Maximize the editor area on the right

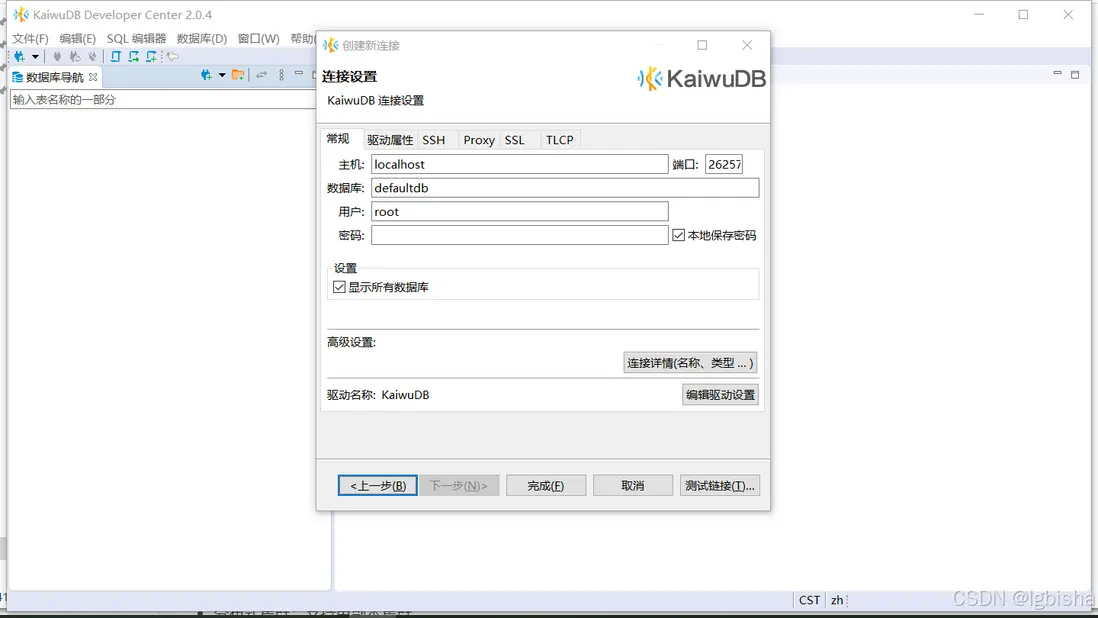(1075, 75)
